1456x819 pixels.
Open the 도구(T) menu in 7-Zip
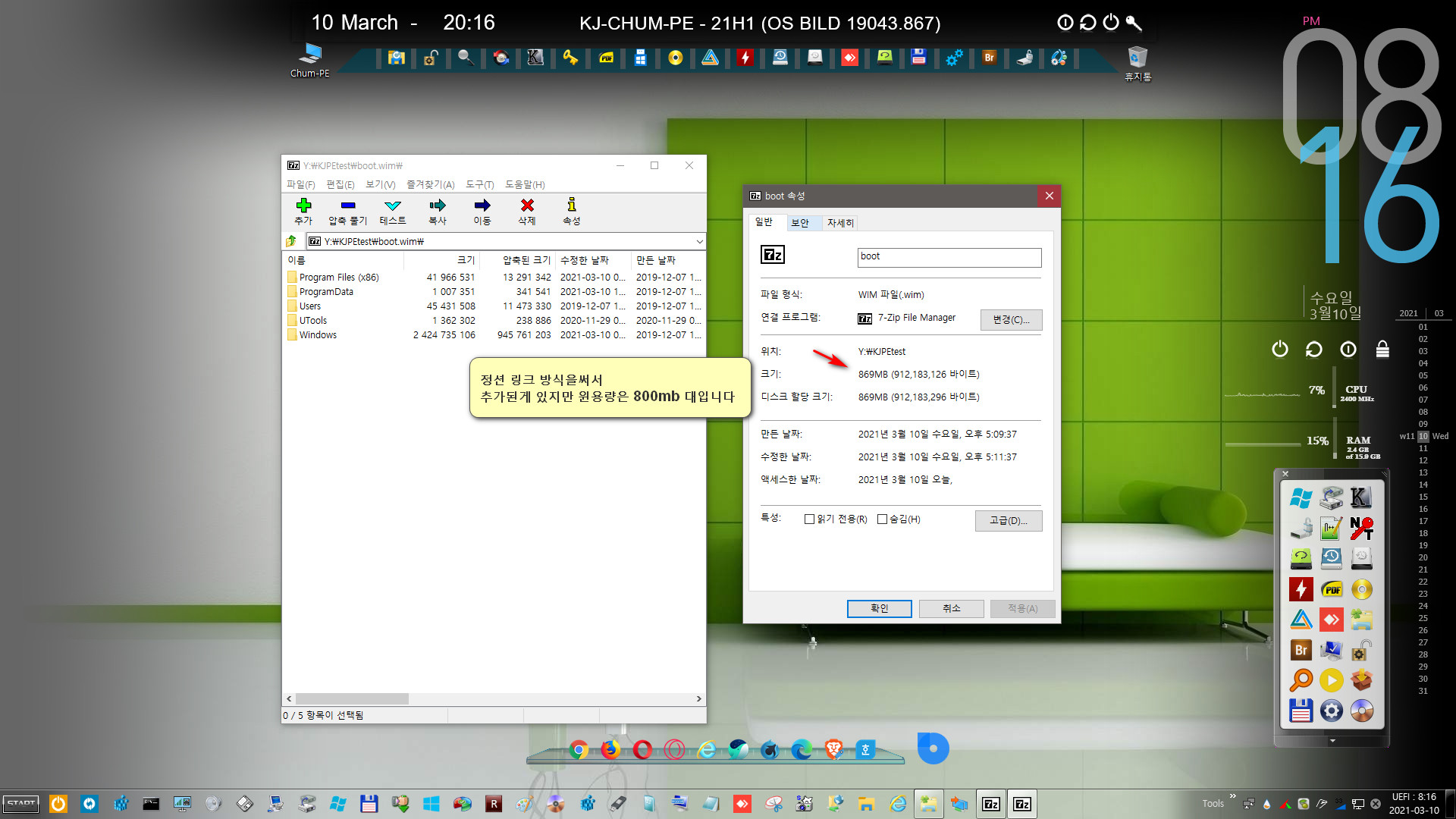point(479,184)
